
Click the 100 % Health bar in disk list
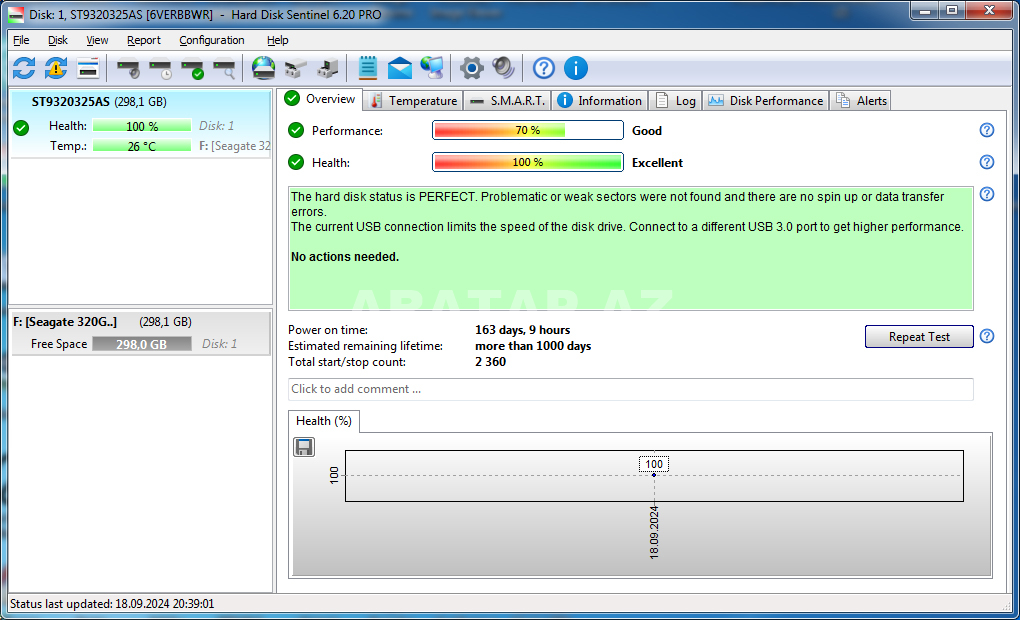[x=142, y=126]
